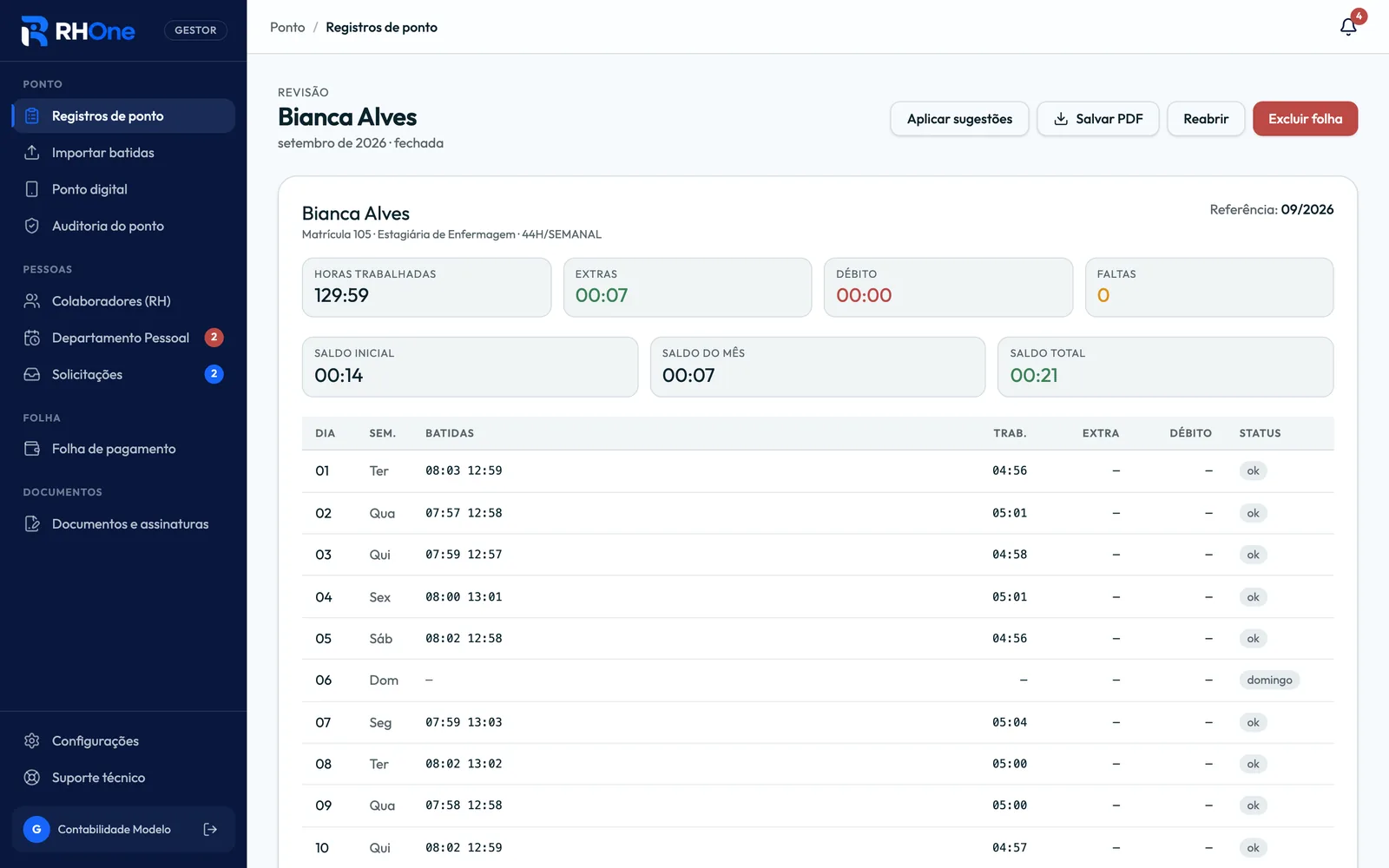1389x868 pixels.
Task: Click the Reabrir button
Action: click(x=1206, y=119)
